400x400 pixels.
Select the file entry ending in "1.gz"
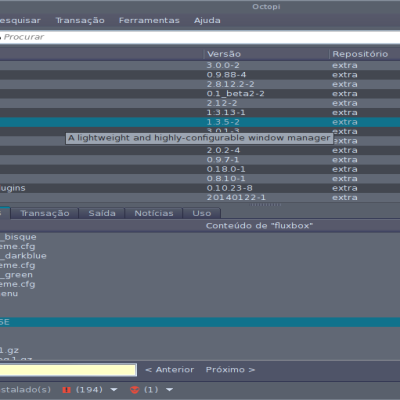[x=9, y=350]
